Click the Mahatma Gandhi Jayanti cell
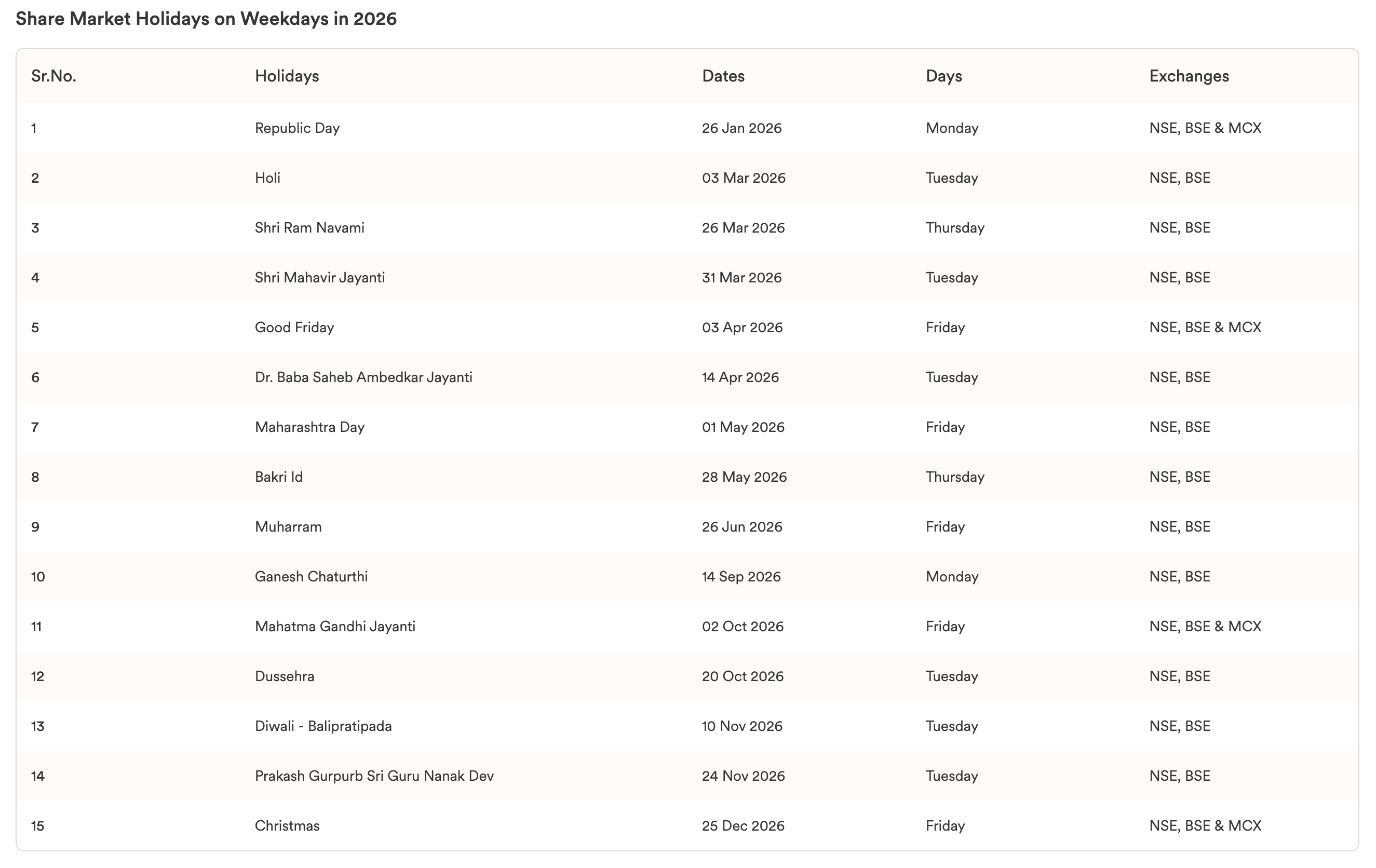 [335, 626]
